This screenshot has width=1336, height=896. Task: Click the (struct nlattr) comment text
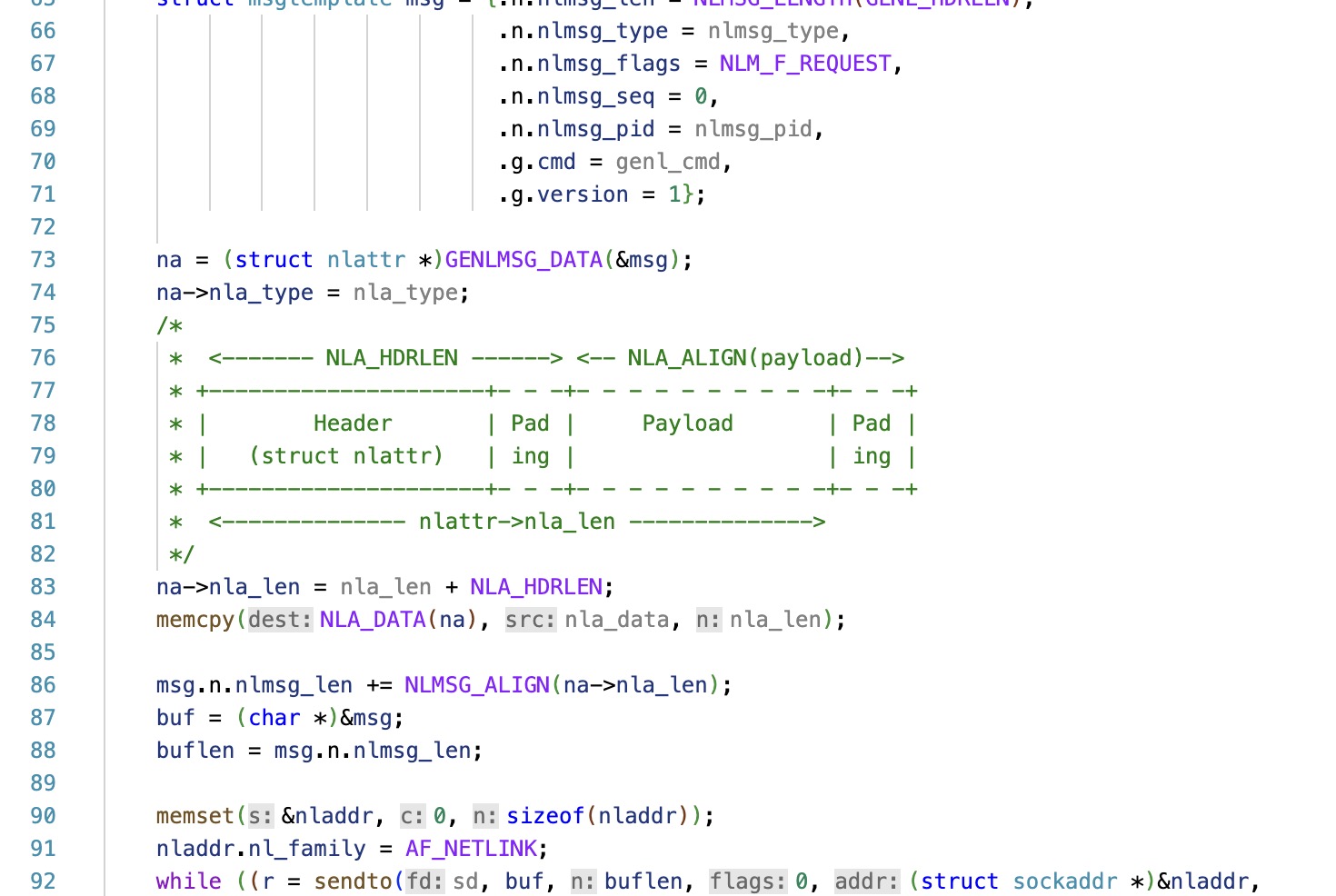346,456
